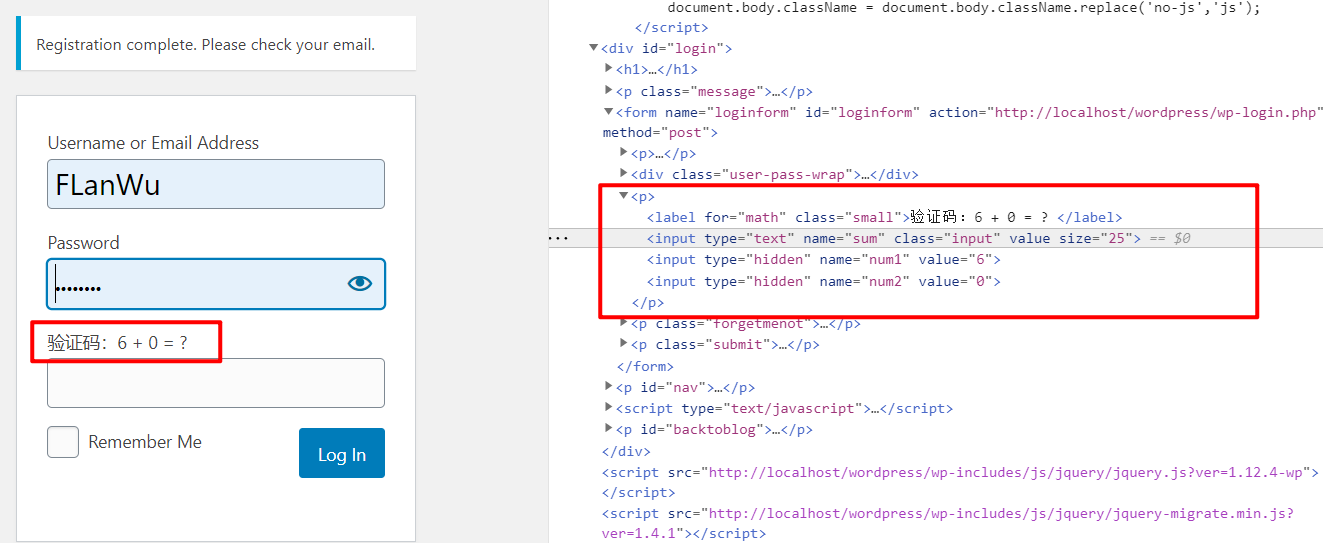Image resolution: width=1323 pixels, height=543 pixels.
Task: Collapse the form name="loginform" node
Action: click(609, 112)
